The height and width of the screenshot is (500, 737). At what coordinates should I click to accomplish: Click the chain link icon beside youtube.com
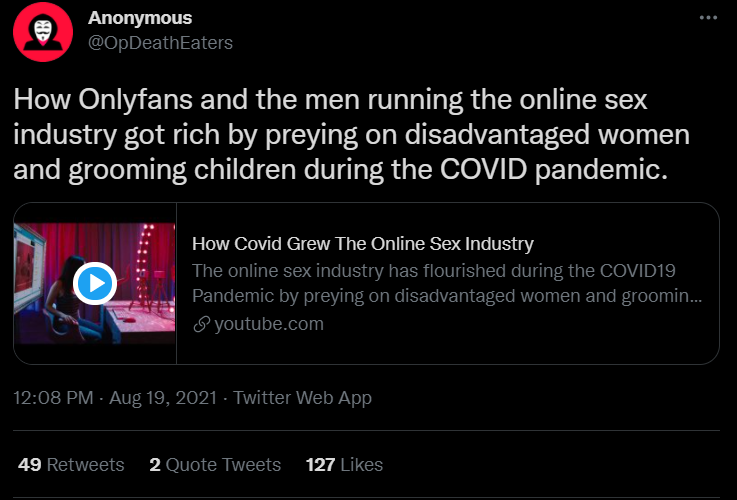point(201,324)
